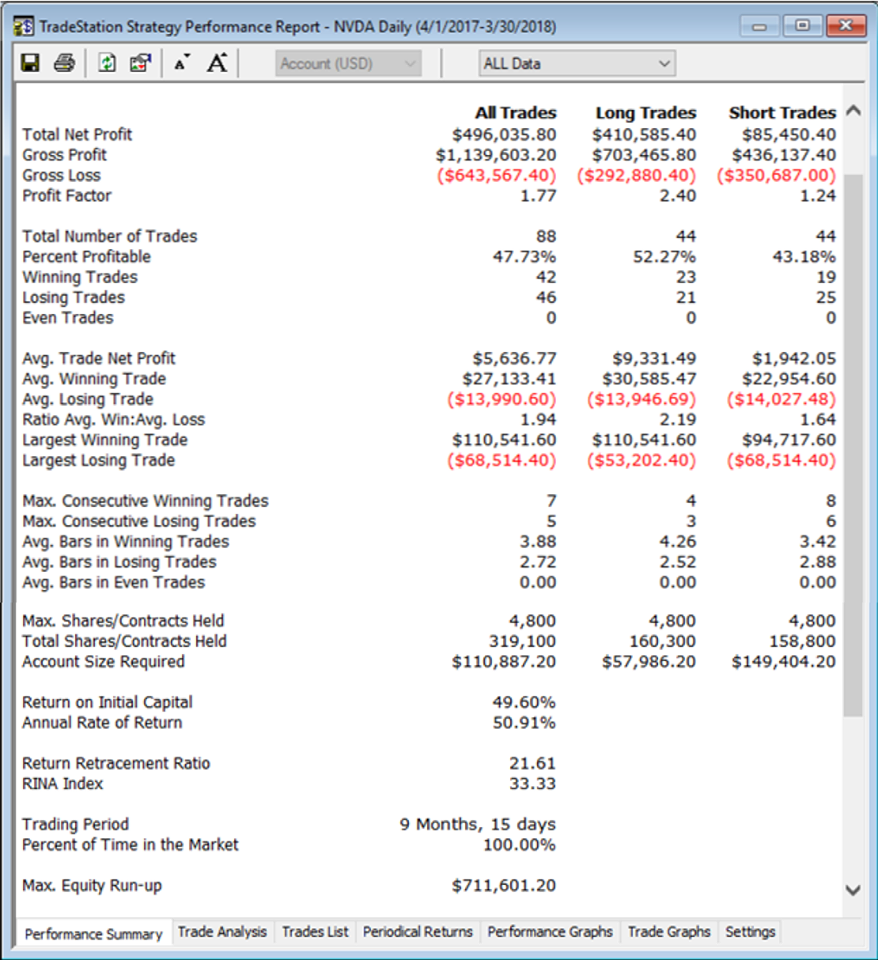Click the Print report icon
Screen dimensions: 878x960
tap(64, 63)
